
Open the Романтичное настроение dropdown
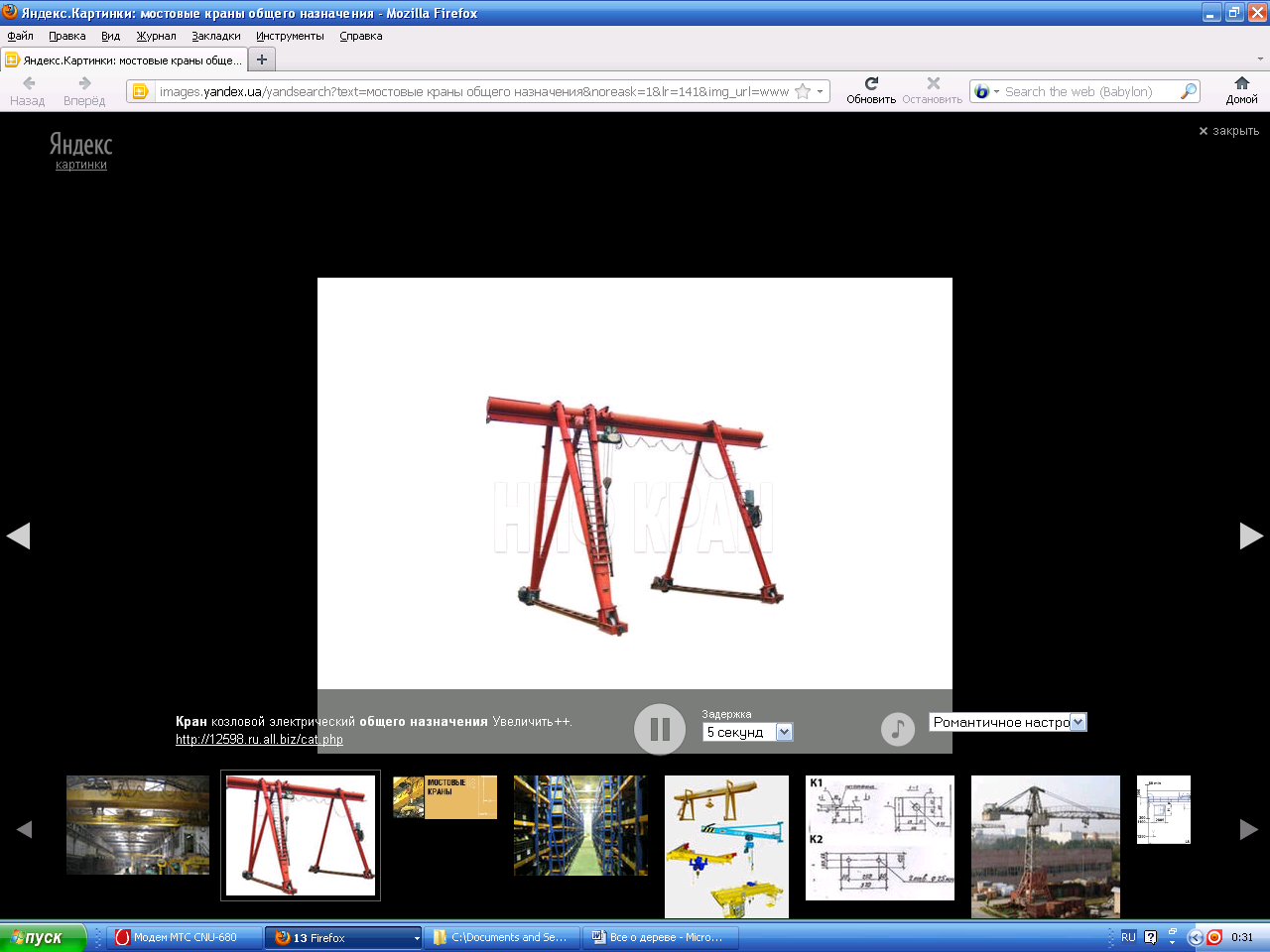point(1008,722)
